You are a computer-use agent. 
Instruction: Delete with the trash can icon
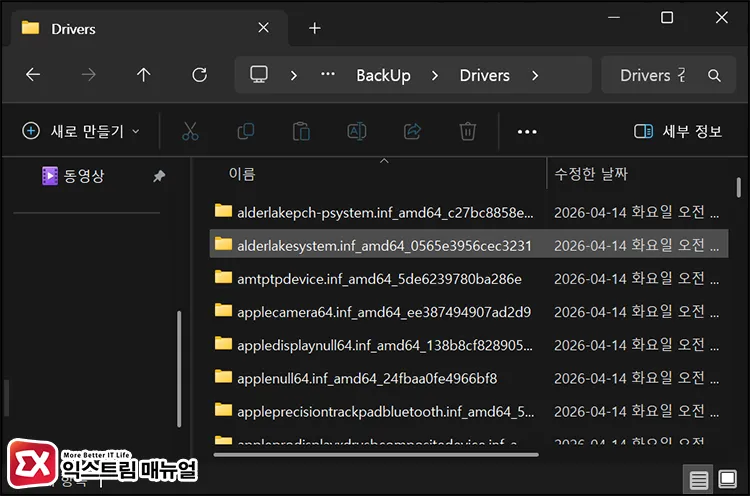click(x=468, y=131)
